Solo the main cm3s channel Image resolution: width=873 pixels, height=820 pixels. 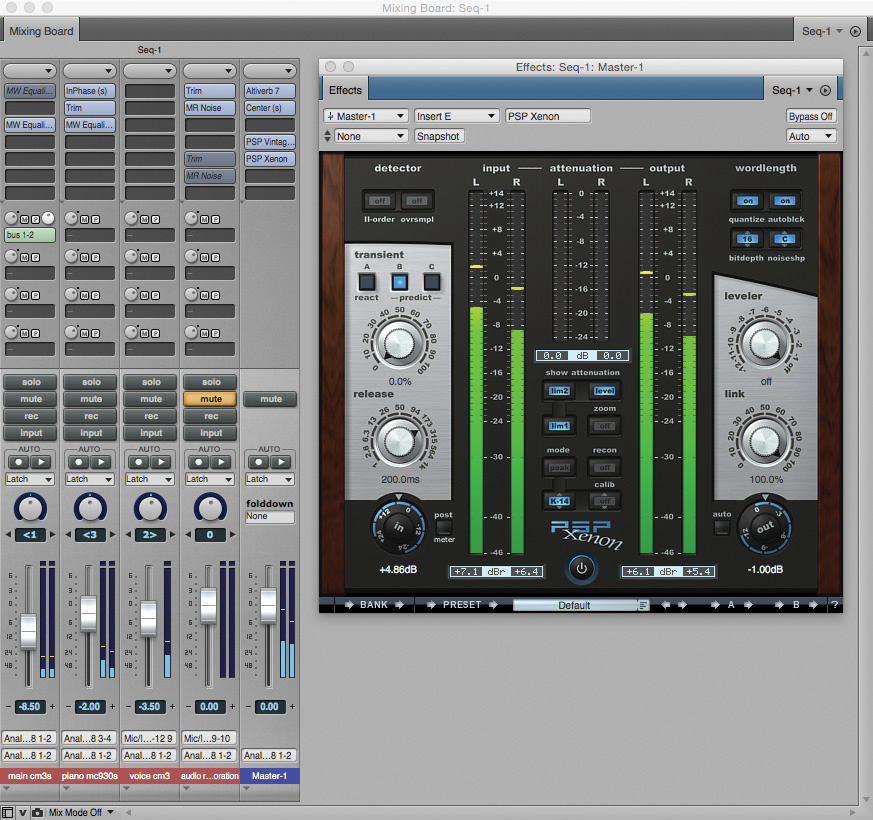(31, 382)
